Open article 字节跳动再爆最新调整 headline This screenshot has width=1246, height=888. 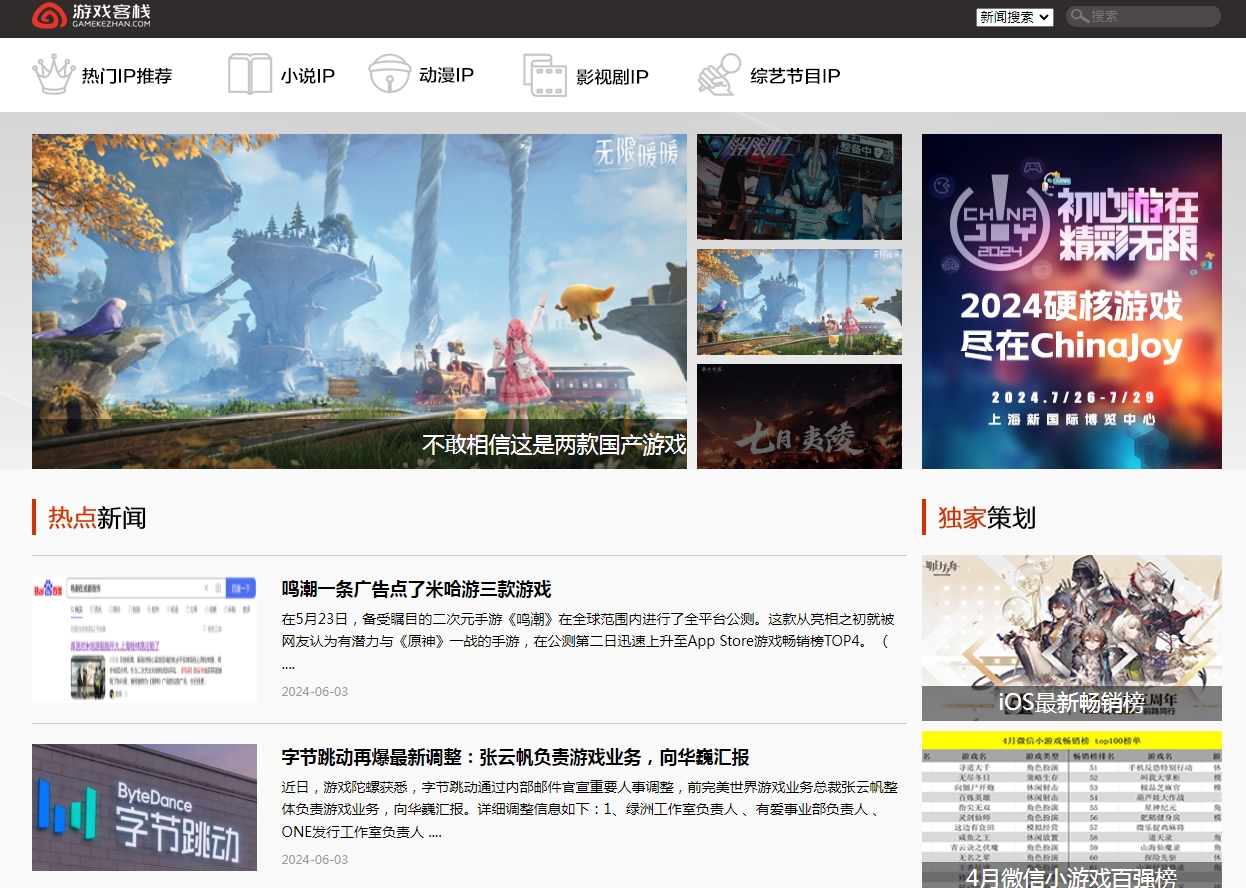tap(516, 757)
